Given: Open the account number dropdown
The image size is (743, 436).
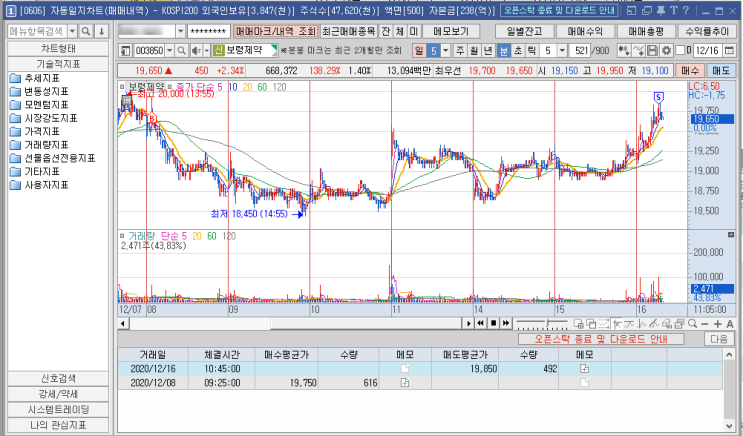Looking at the screenshot, I should point(180,31).
